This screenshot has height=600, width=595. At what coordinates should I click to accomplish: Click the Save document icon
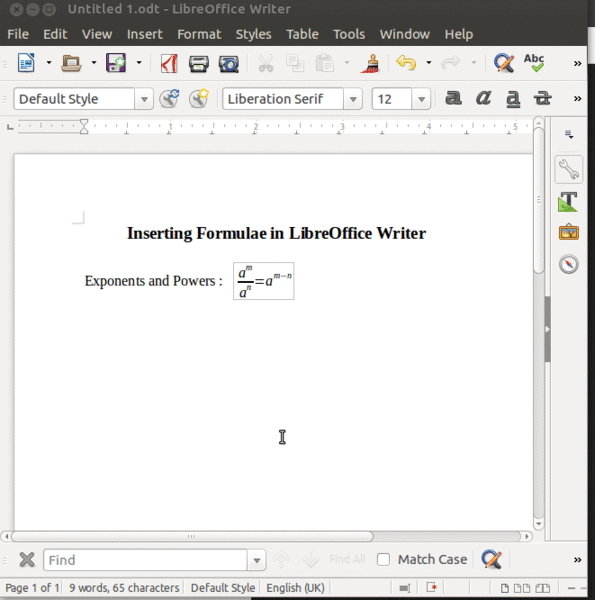pyautogui.click(x=116, y=63)
